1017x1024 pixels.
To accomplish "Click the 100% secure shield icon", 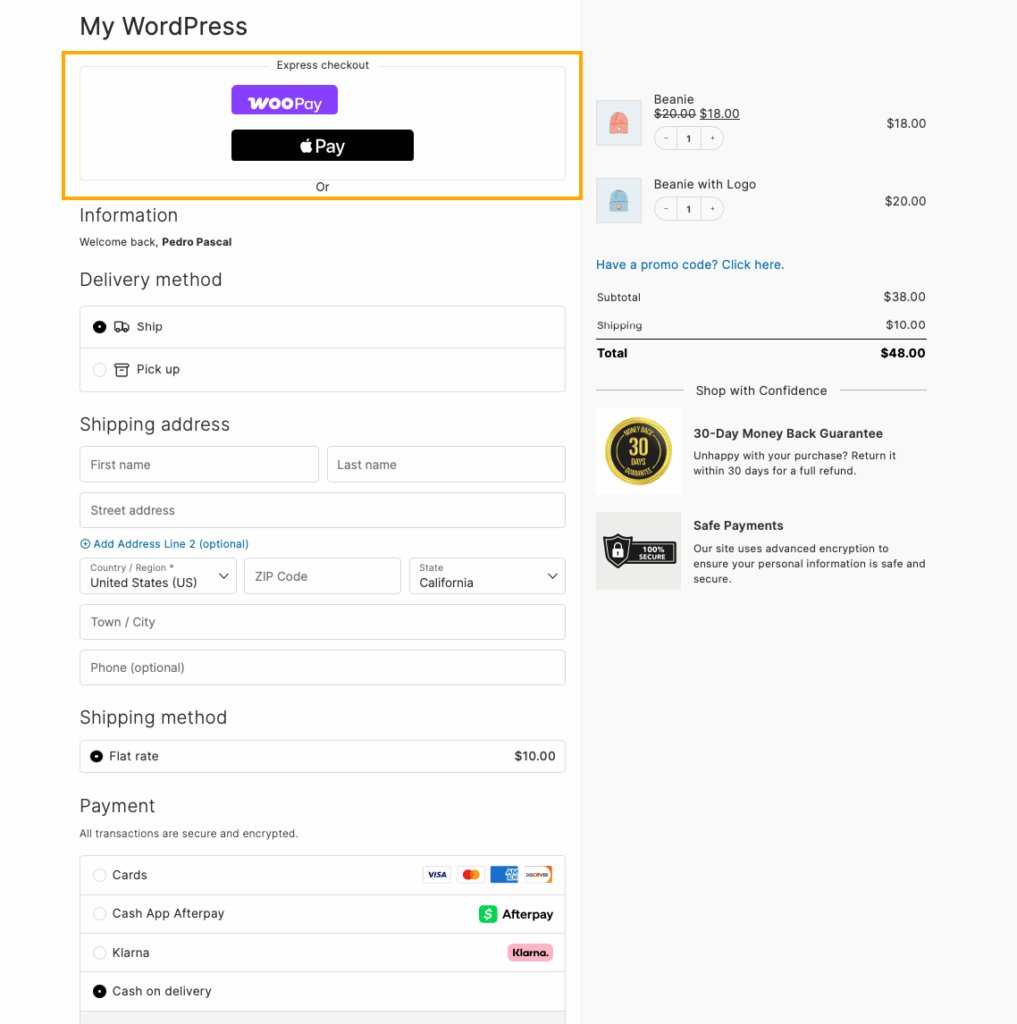I will (638, 551).
